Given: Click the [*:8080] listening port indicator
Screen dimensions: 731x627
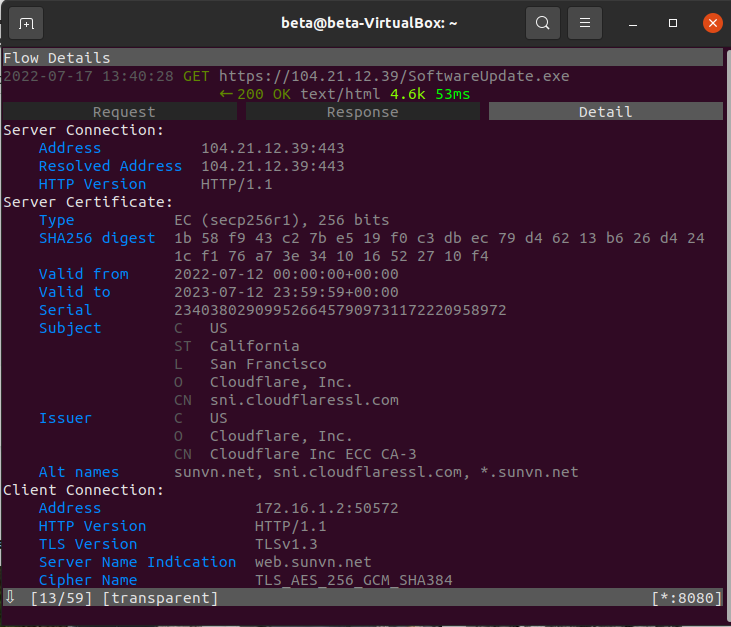Looking at the screenshot, I should tap(687, 598).
